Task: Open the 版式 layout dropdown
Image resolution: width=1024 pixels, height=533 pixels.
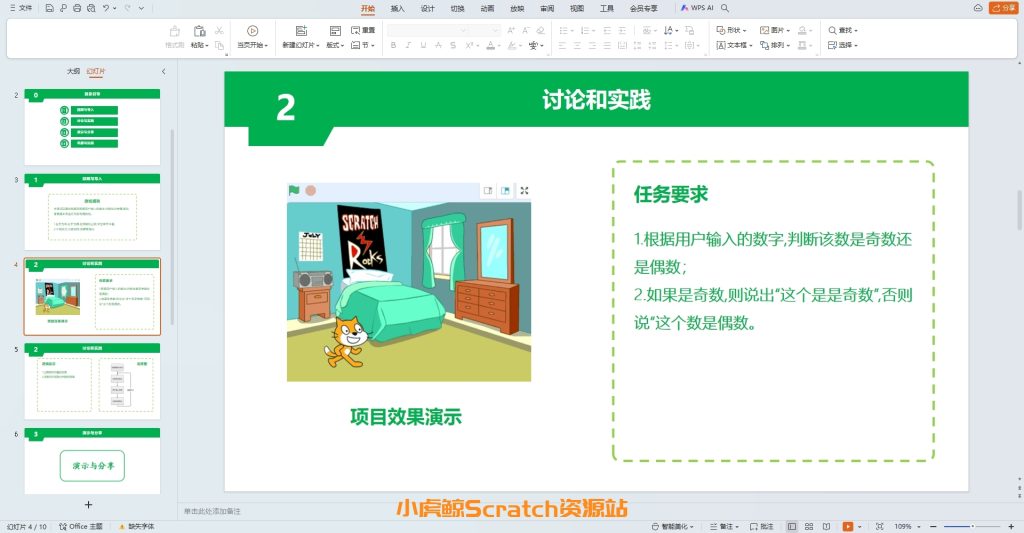Action: [335, 45]
